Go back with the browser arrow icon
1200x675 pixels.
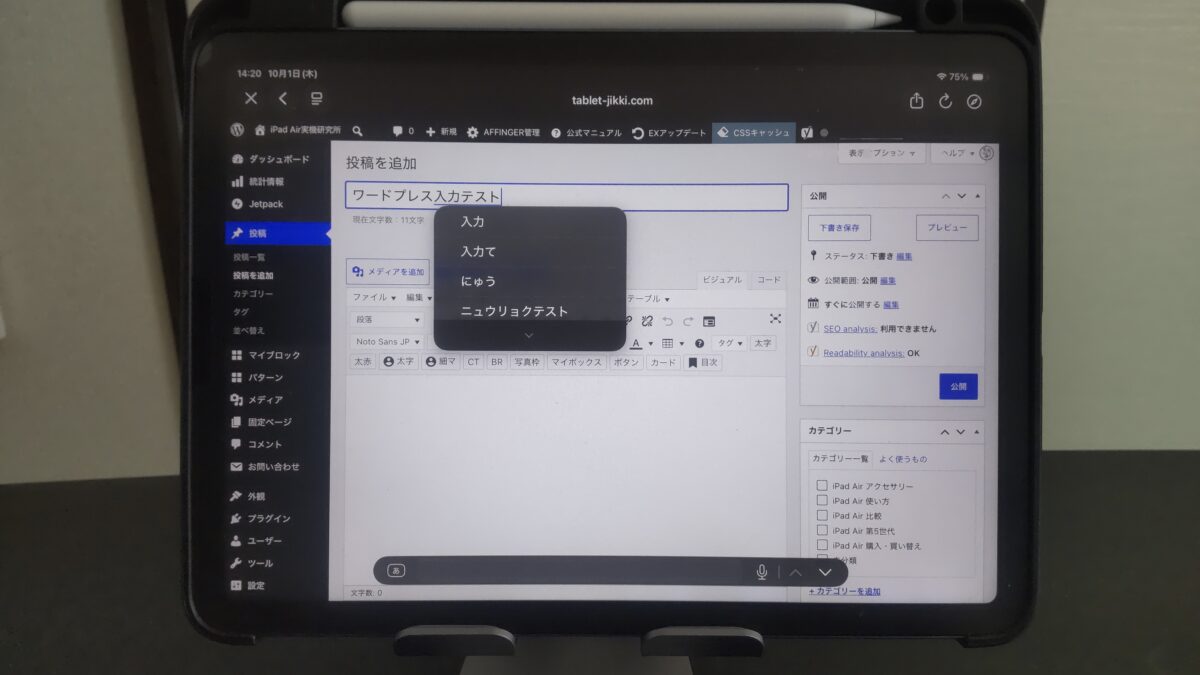pos(283,99)
